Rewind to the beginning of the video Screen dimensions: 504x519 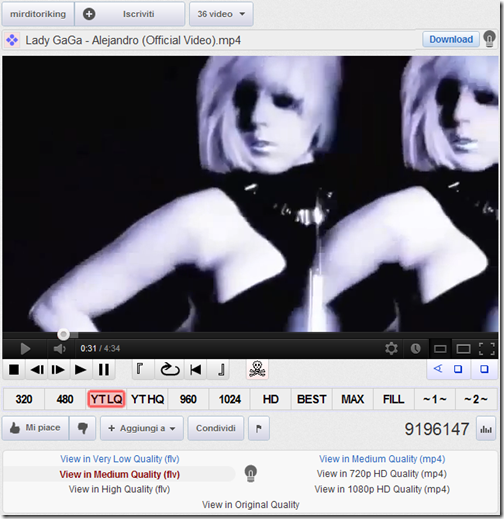pos(195,369)
